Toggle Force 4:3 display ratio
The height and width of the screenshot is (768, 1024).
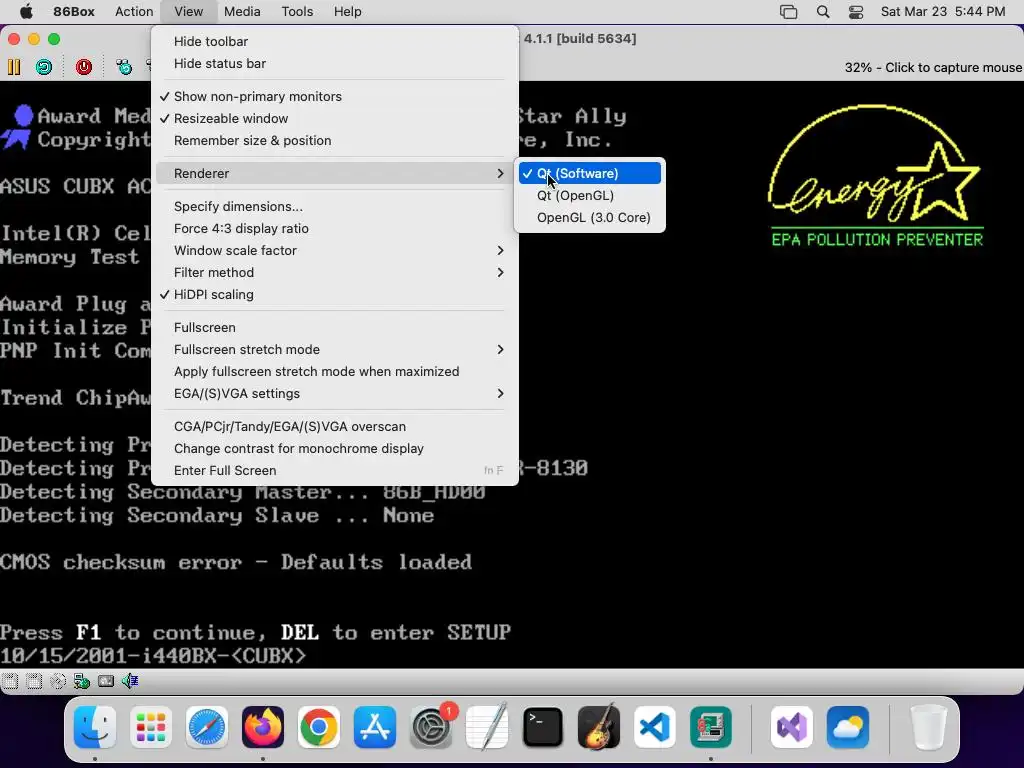pos(335,229)
